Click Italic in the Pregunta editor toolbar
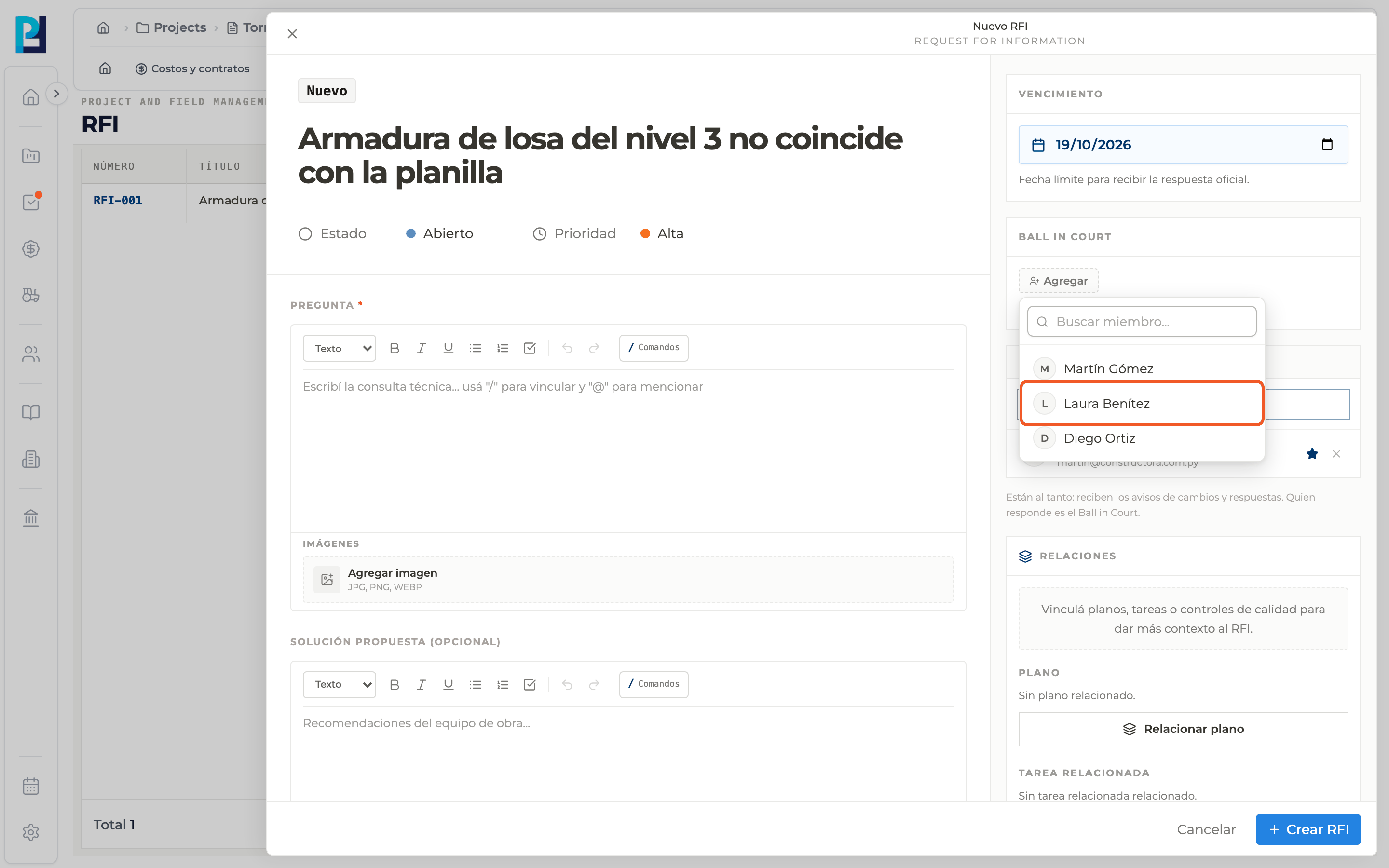Screen dimensions: 1389x868 [x=422, y=348]
